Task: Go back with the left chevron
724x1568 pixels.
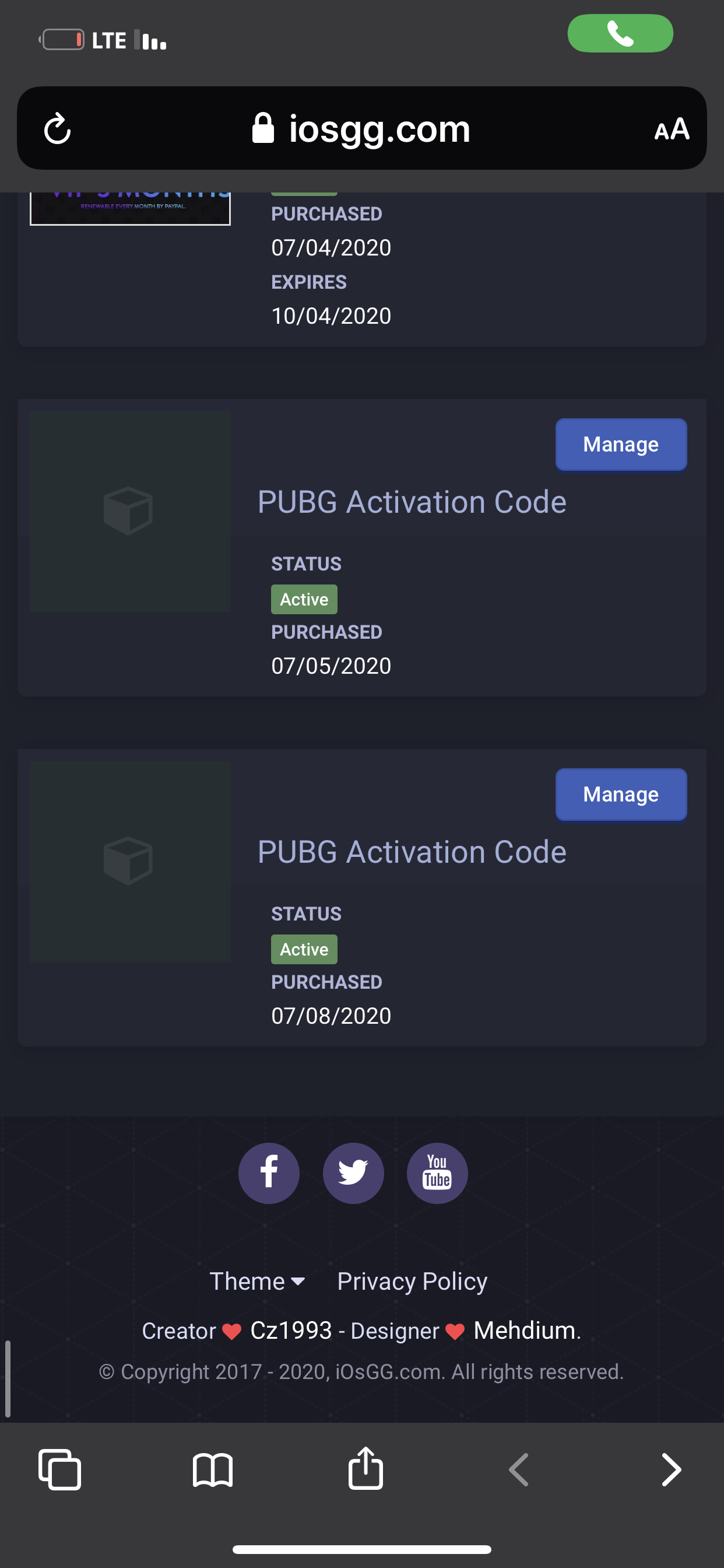Action: pos(518,1470)
